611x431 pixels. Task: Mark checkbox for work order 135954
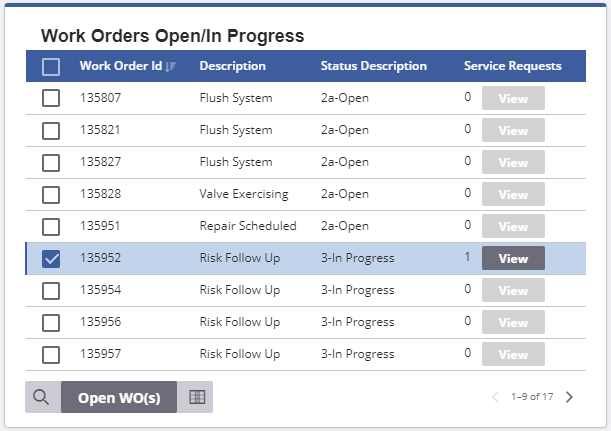51,290
